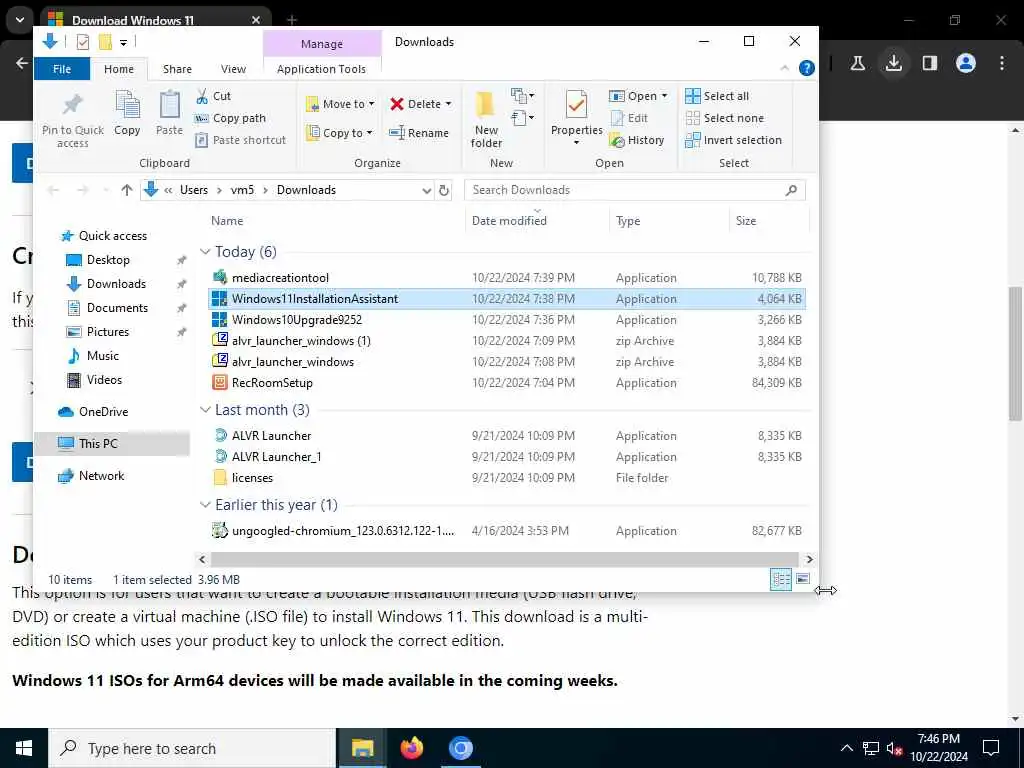Click Copy path in Clipboard group
This screenshot has height=768, width=1024.
[231, 118]
